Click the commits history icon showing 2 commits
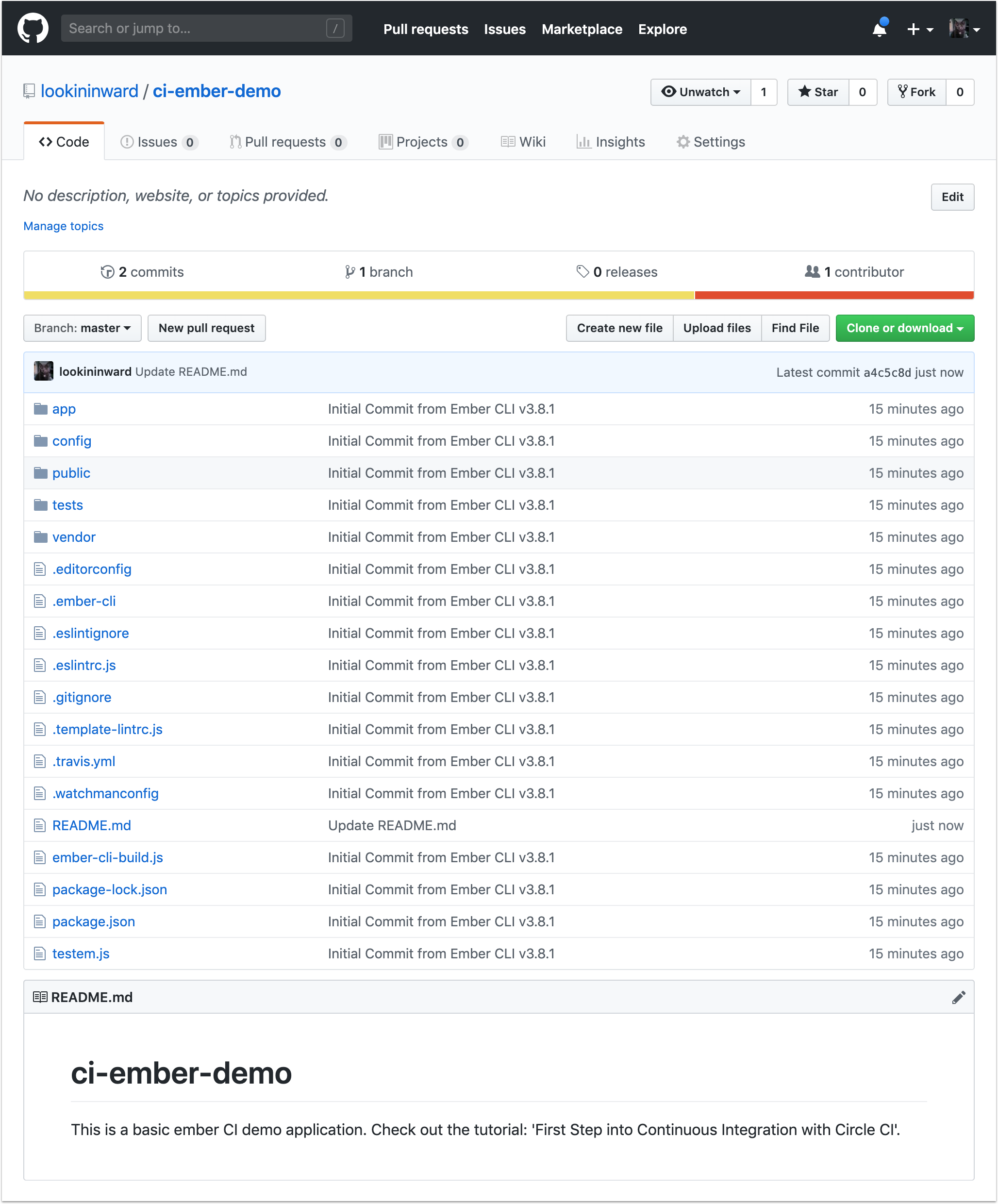This screenshot has height=1204, width=998. pyautogui.click(x=108, y=272)
